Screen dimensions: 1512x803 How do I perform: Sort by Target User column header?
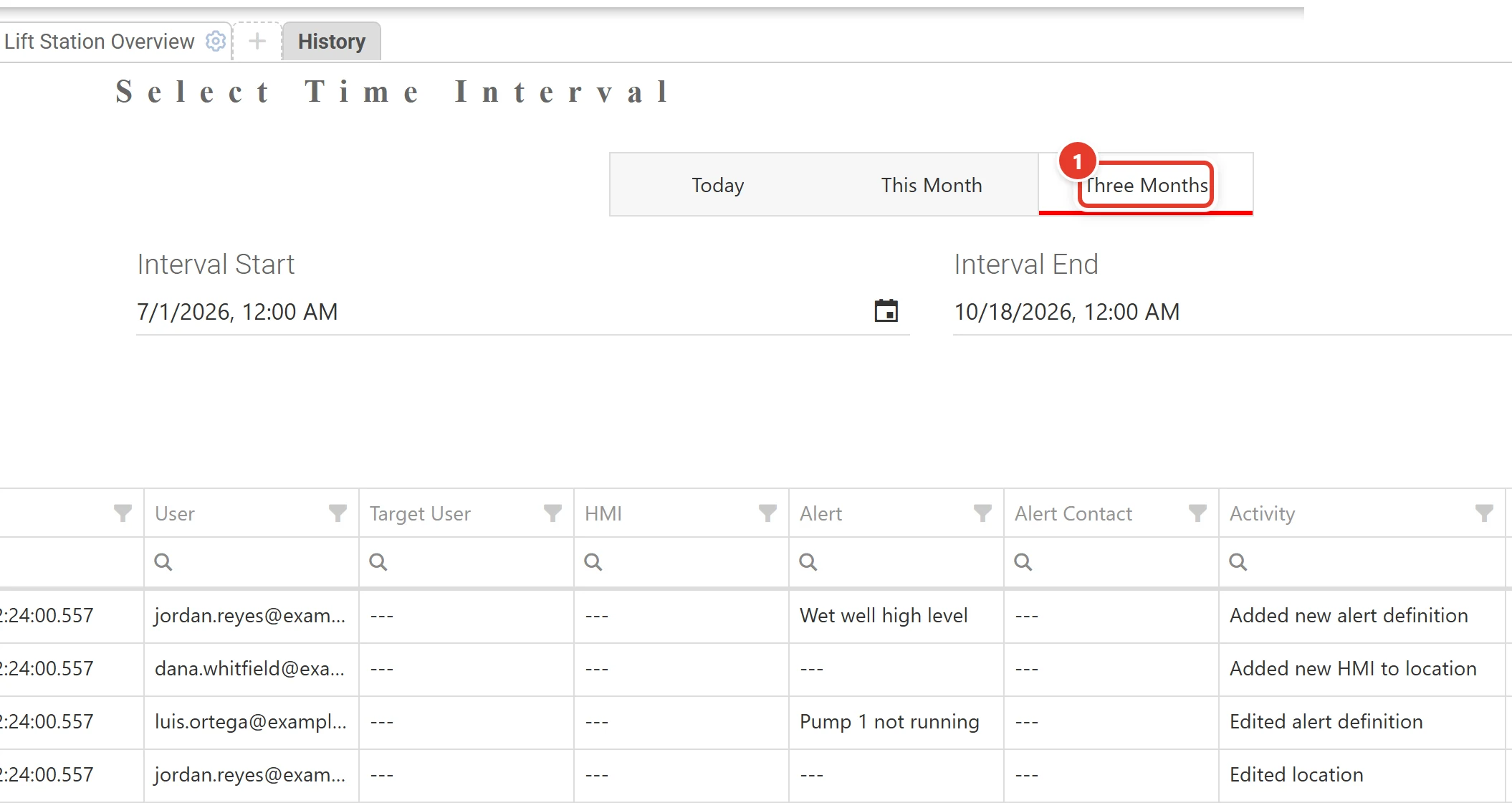click(x=420, y=514)
